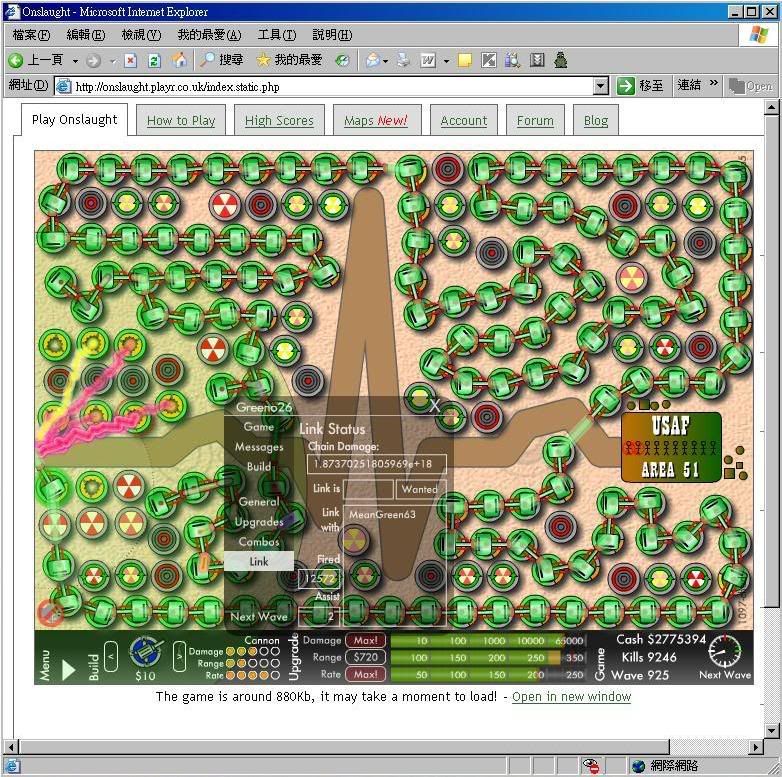782x777 pixels.
Task: Click the Menu play triangle arrow
Action: click(x=68, y=669)
